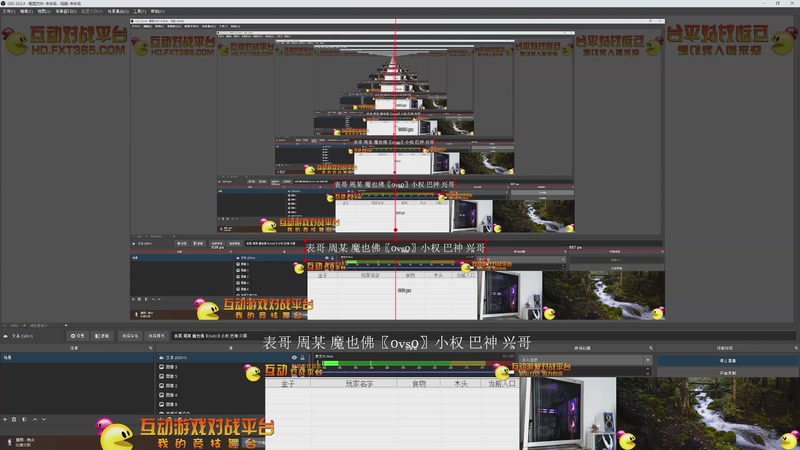Toggle lock icon of 文本 (GDI+) source
The width and height of the screenshot is (800, 450).
303,358
